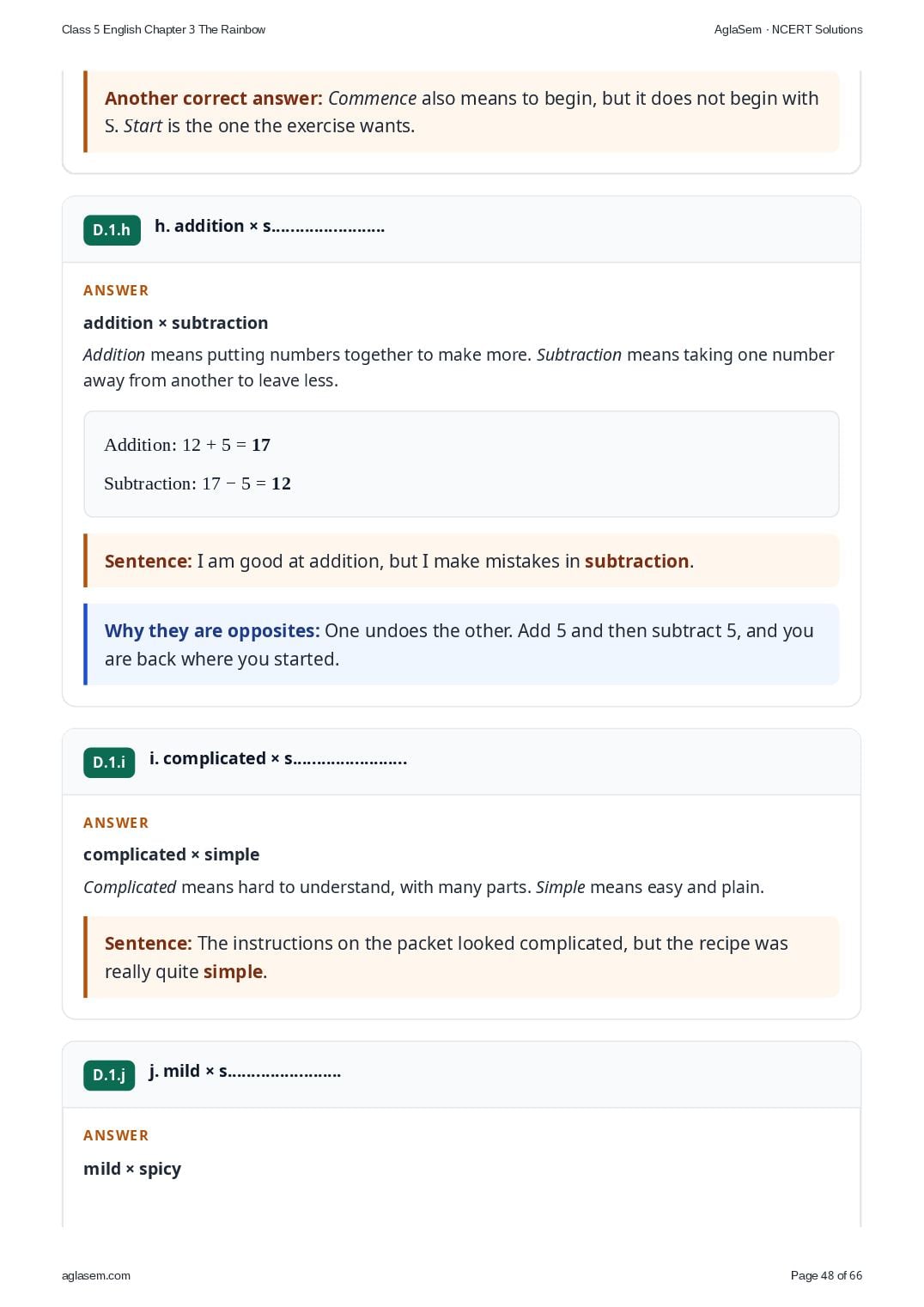Select the question 'h. addition × s...' heading
924x1307 pixels.
coord(270,227)
